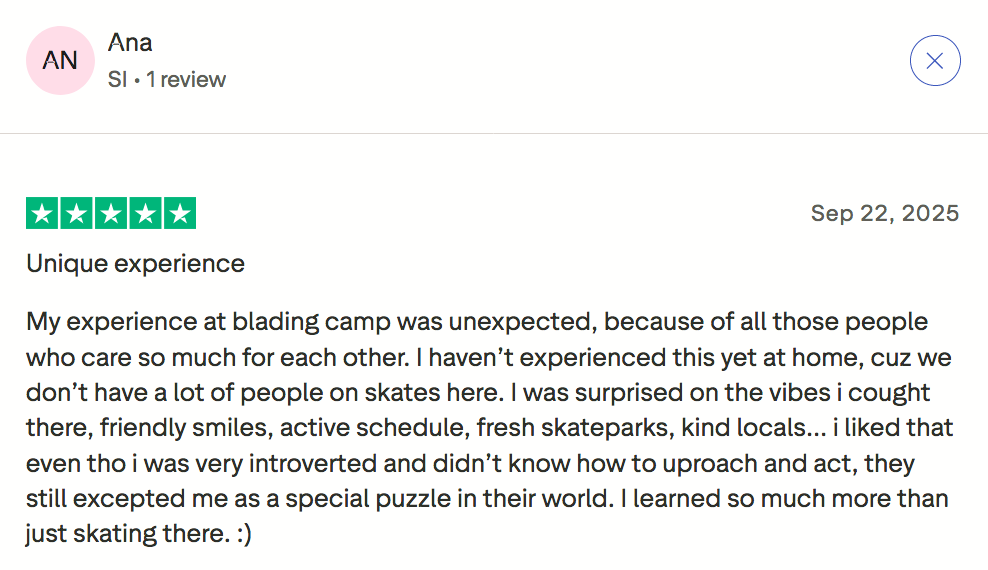Viewport: 988px width, 570px height.
Task: Open reviewer Ana's profile name
Action: tap(130, 43)
